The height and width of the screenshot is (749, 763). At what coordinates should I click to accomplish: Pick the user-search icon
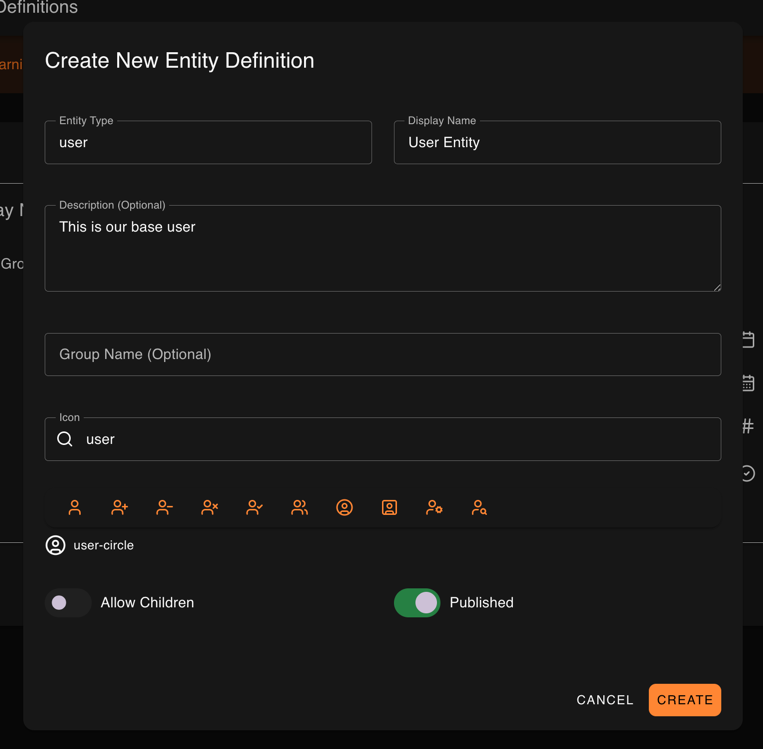tap(479, 508)
